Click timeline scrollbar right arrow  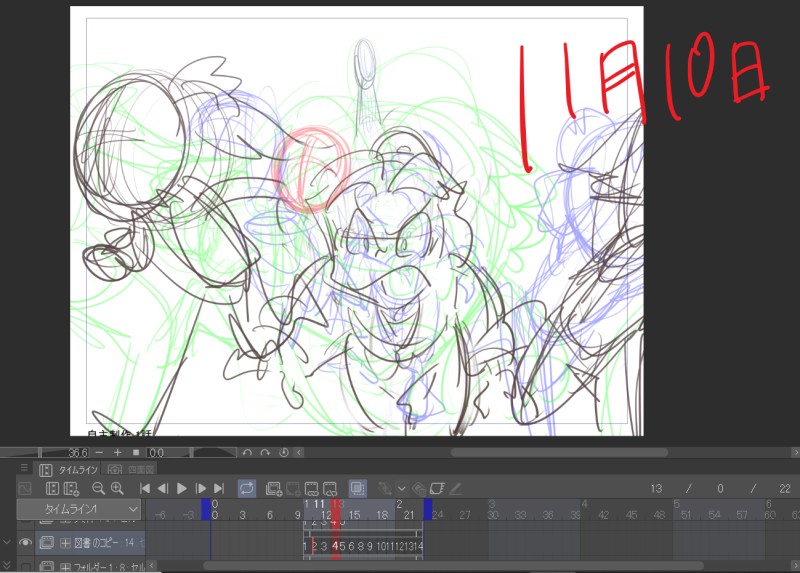(795, 565)
